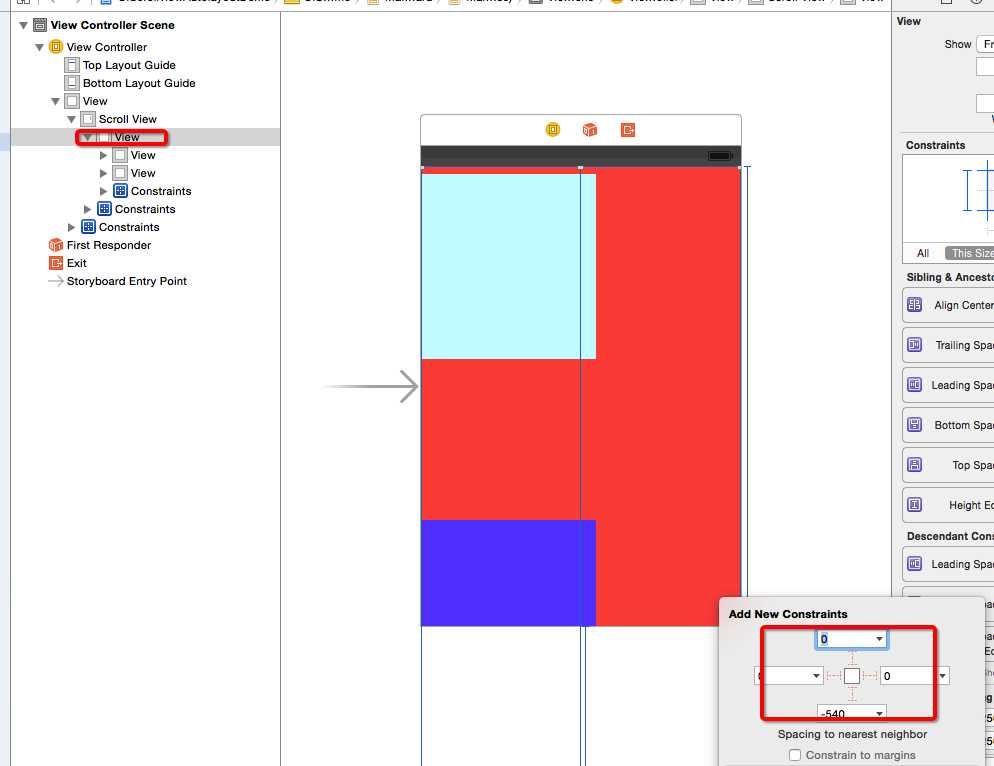
Task: Switch to the All constraints tab
Action: click(x=923, y=253)
